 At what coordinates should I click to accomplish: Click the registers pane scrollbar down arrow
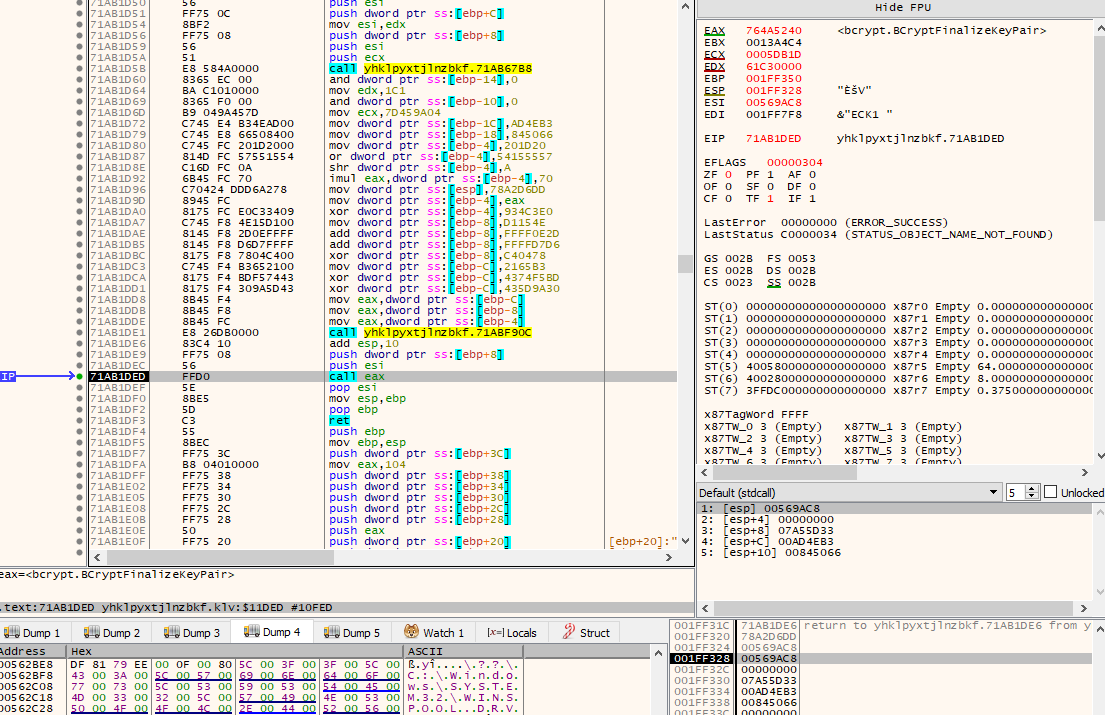pos(1099,456)
